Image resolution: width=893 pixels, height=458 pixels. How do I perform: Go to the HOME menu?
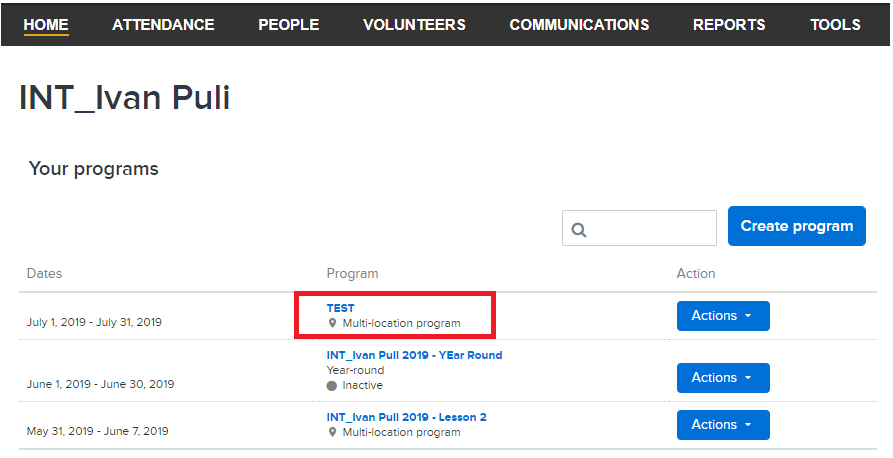click(46, 24)
